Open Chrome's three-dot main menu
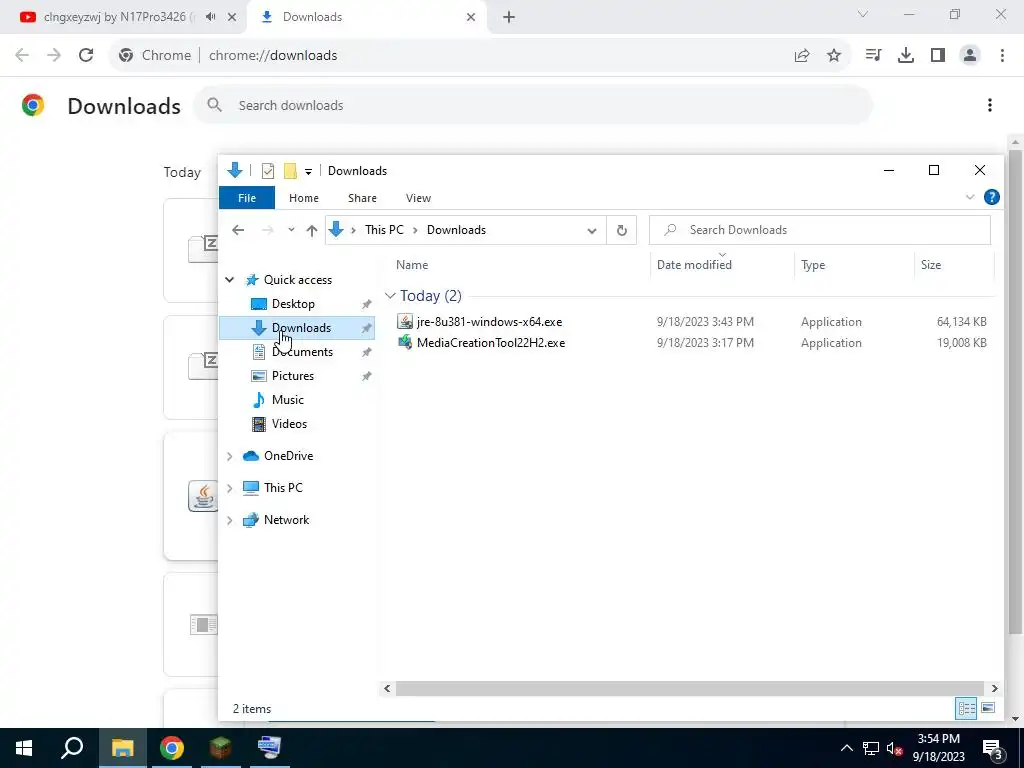The image size is (1024, 768). [x=1002, y=56]
